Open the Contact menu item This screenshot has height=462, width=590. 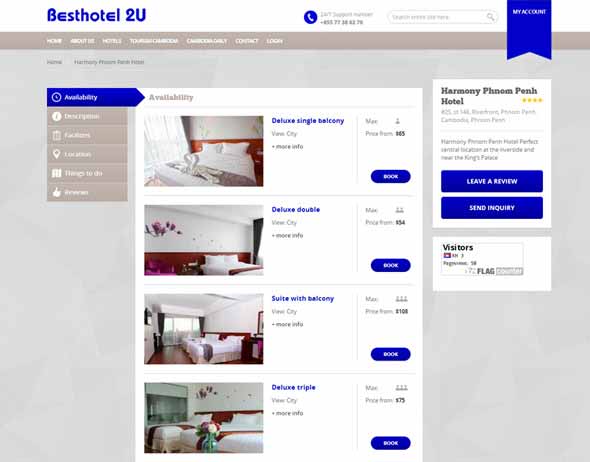247,41
